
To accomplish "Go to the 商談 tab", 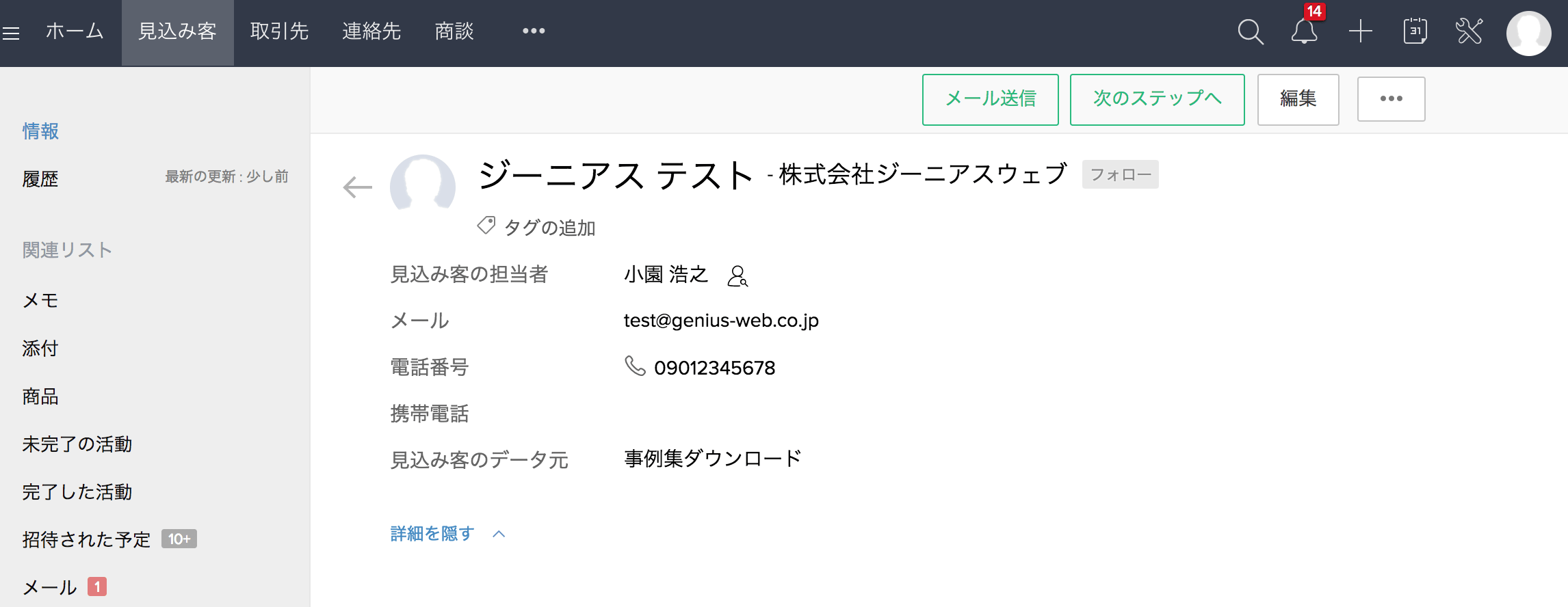I will tap(454, 31).
